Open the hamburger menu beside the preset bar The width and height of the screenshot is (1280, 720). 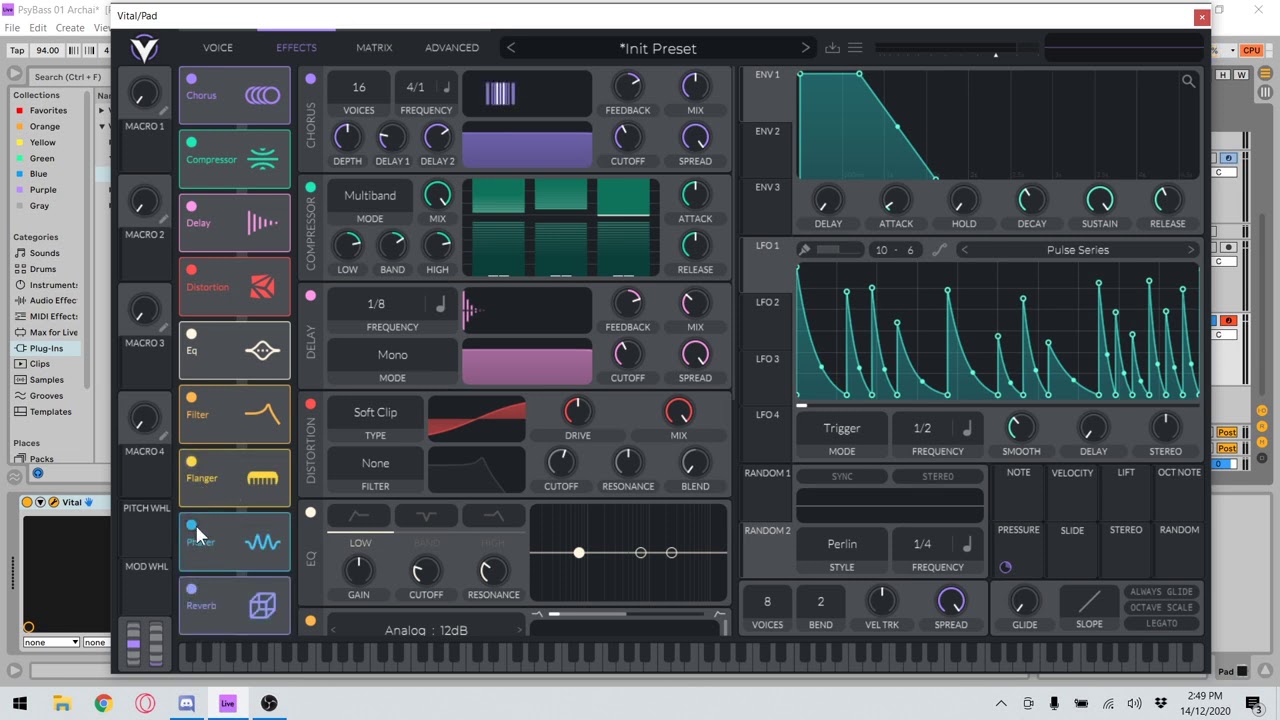pyautogui.click(x=855, y=48)
